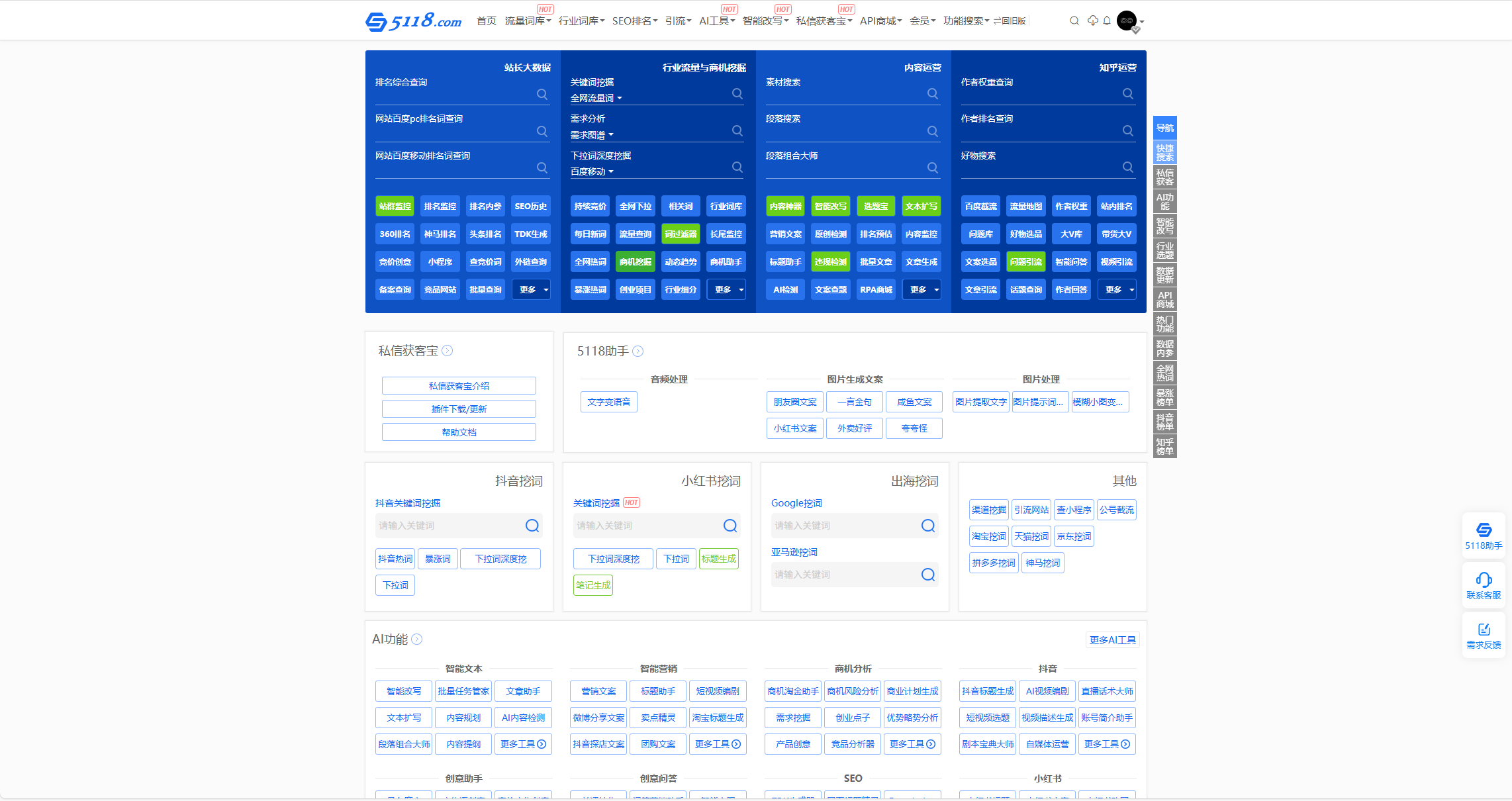1512x801 pixels.
Task: Click the 联系客服 headset icon
Action: 1484,580
